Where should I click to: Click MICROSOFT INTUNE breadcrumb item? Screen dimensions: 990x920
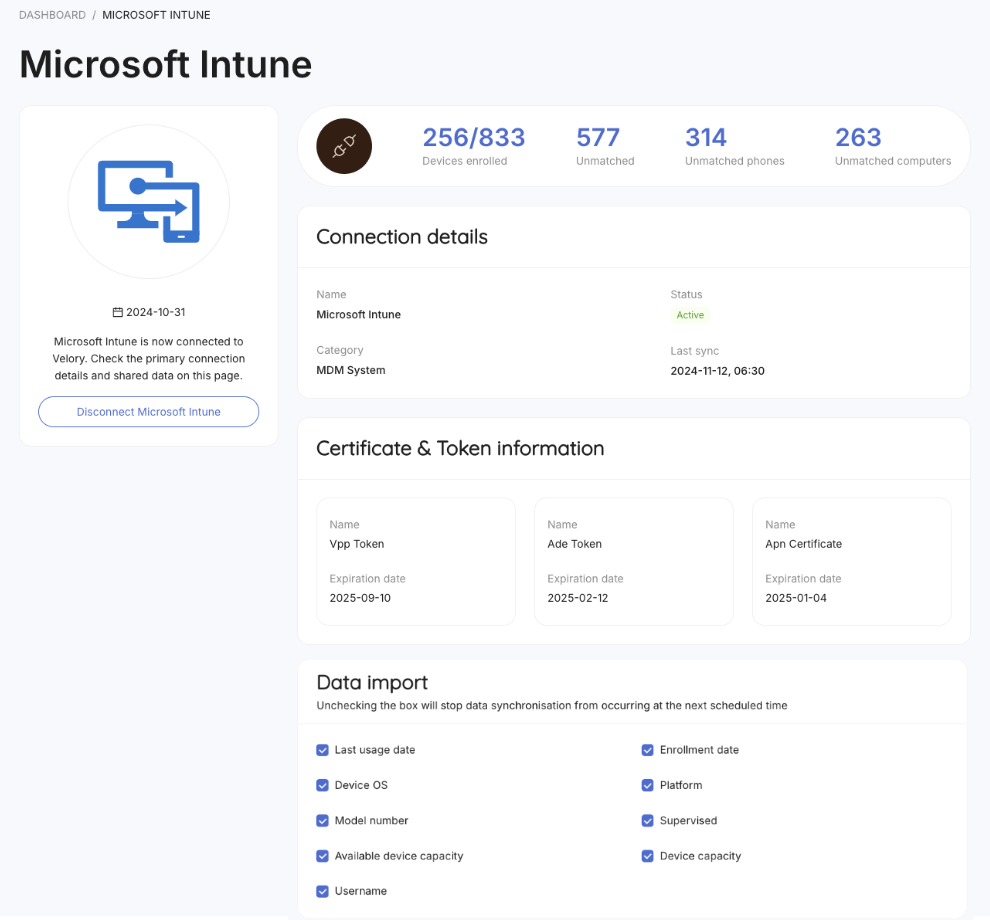[x=156, y=15]
